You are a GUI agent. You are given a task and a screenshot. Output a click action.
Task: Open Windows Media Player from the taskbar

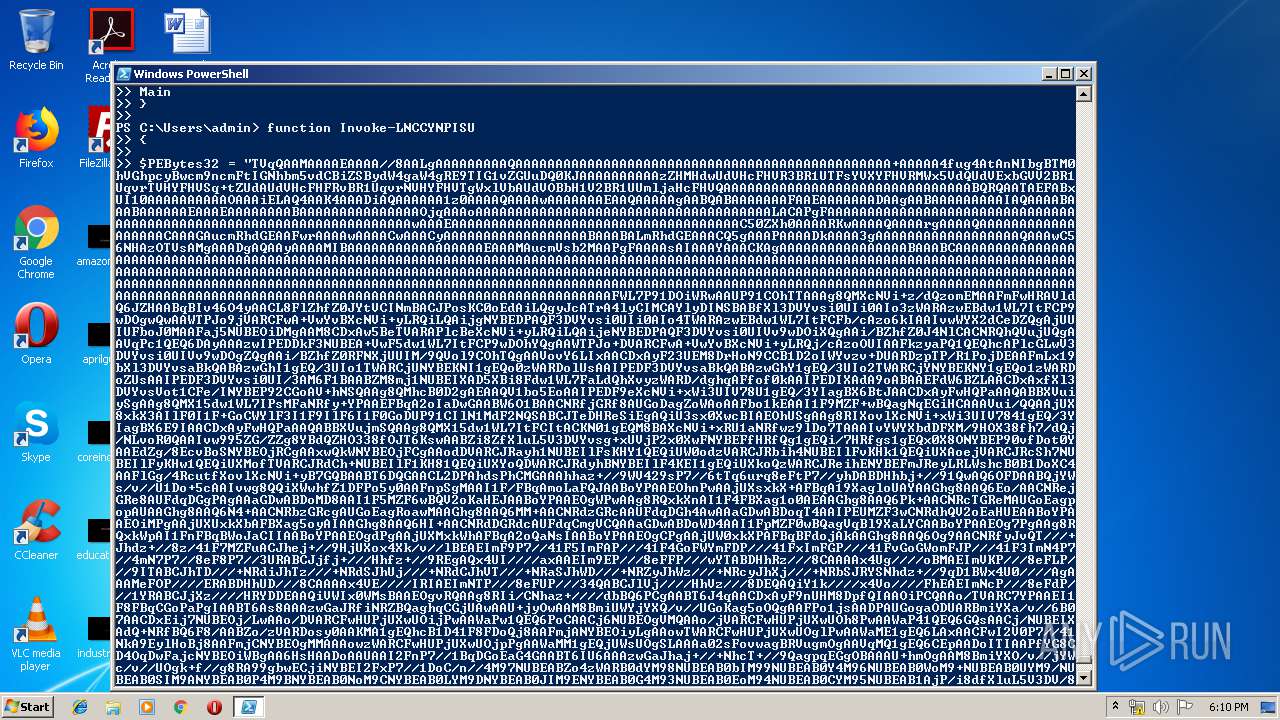click(147, 707)
